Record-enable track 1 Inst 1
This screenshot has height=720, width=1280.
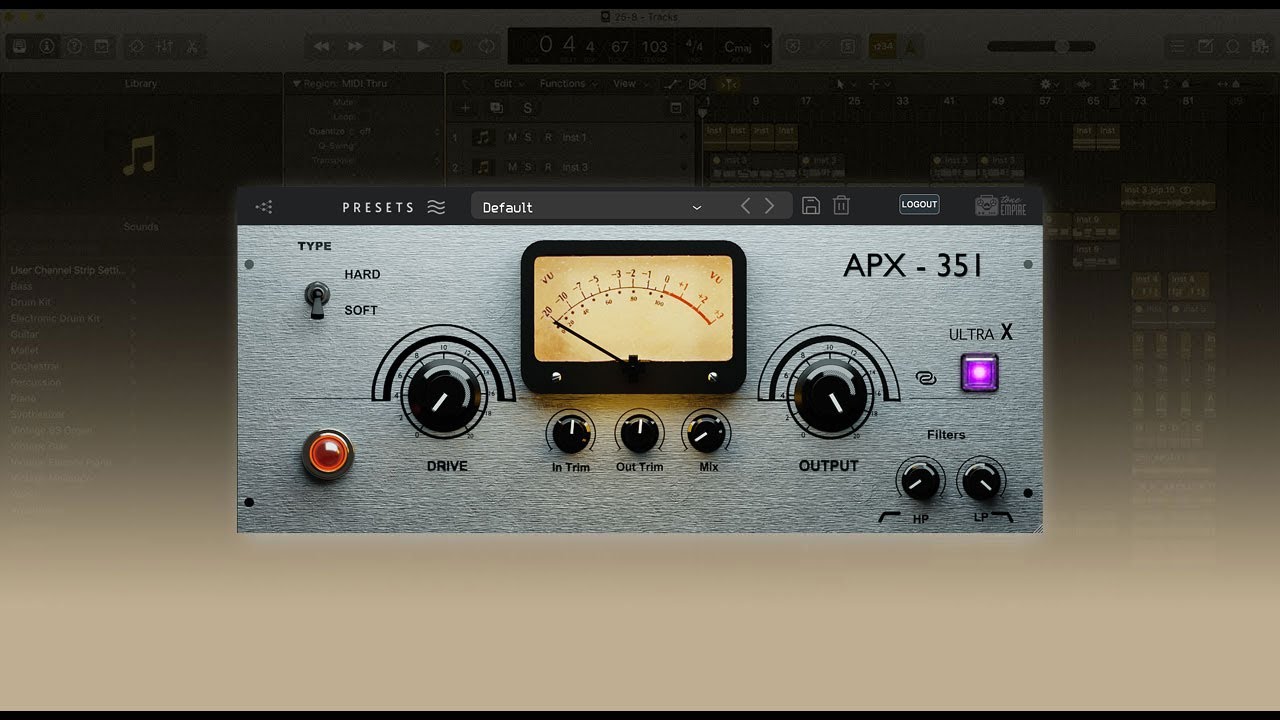click(547, 137)
